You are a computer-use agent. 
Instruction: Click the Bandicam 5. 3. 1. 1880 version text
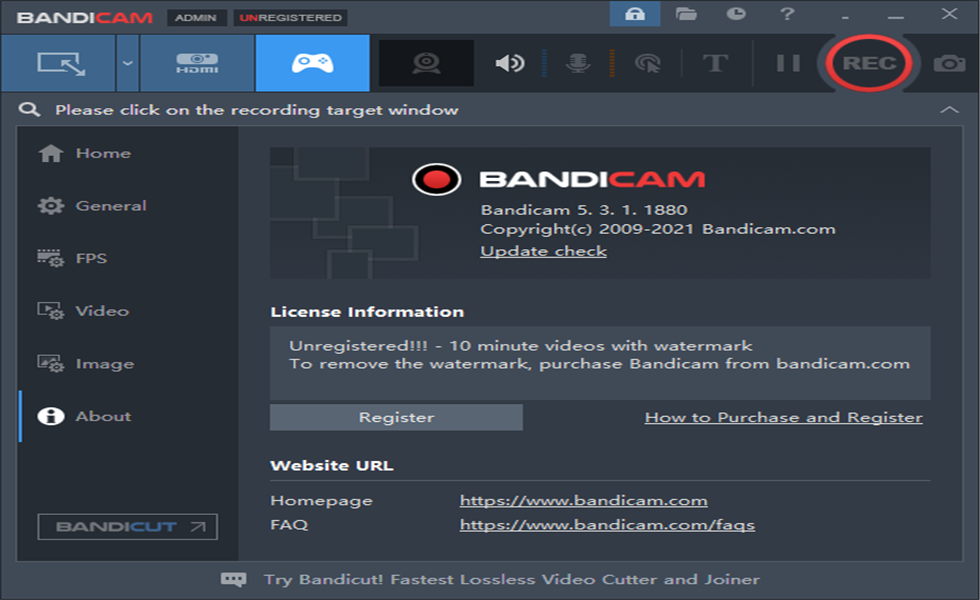click(x=584, y=210)
